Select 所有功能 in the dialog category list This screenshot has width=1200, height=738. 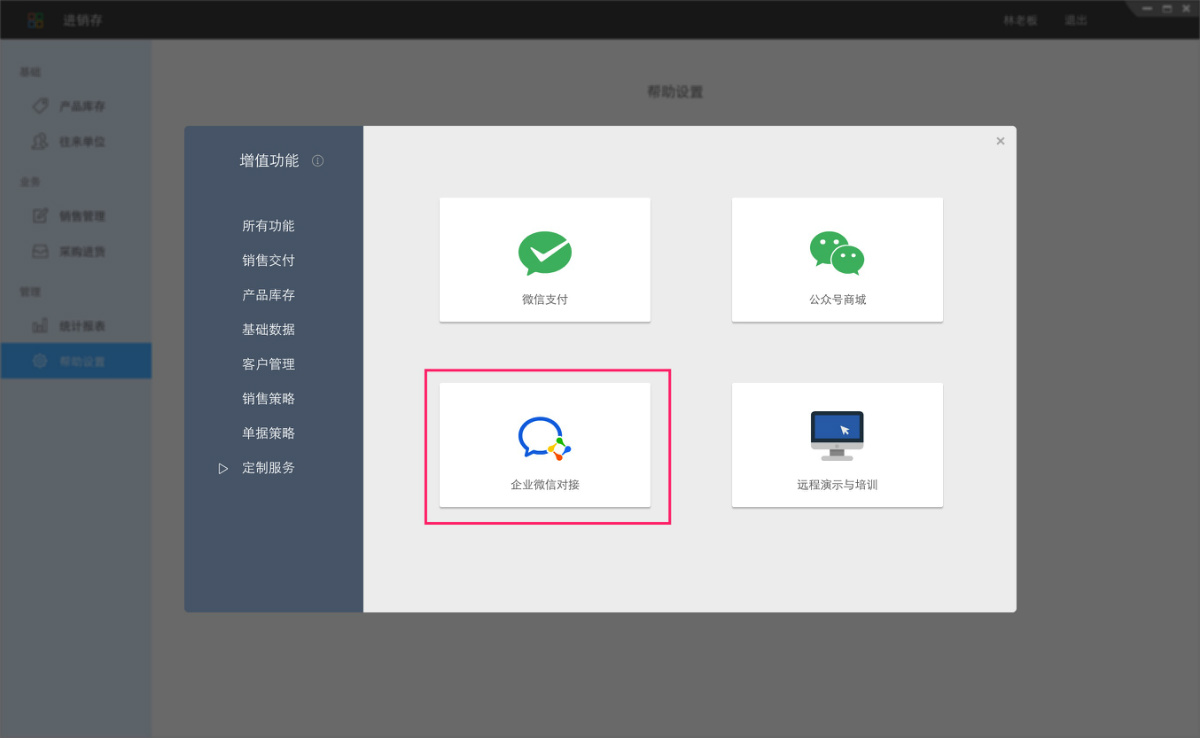(x=268, y=226)
